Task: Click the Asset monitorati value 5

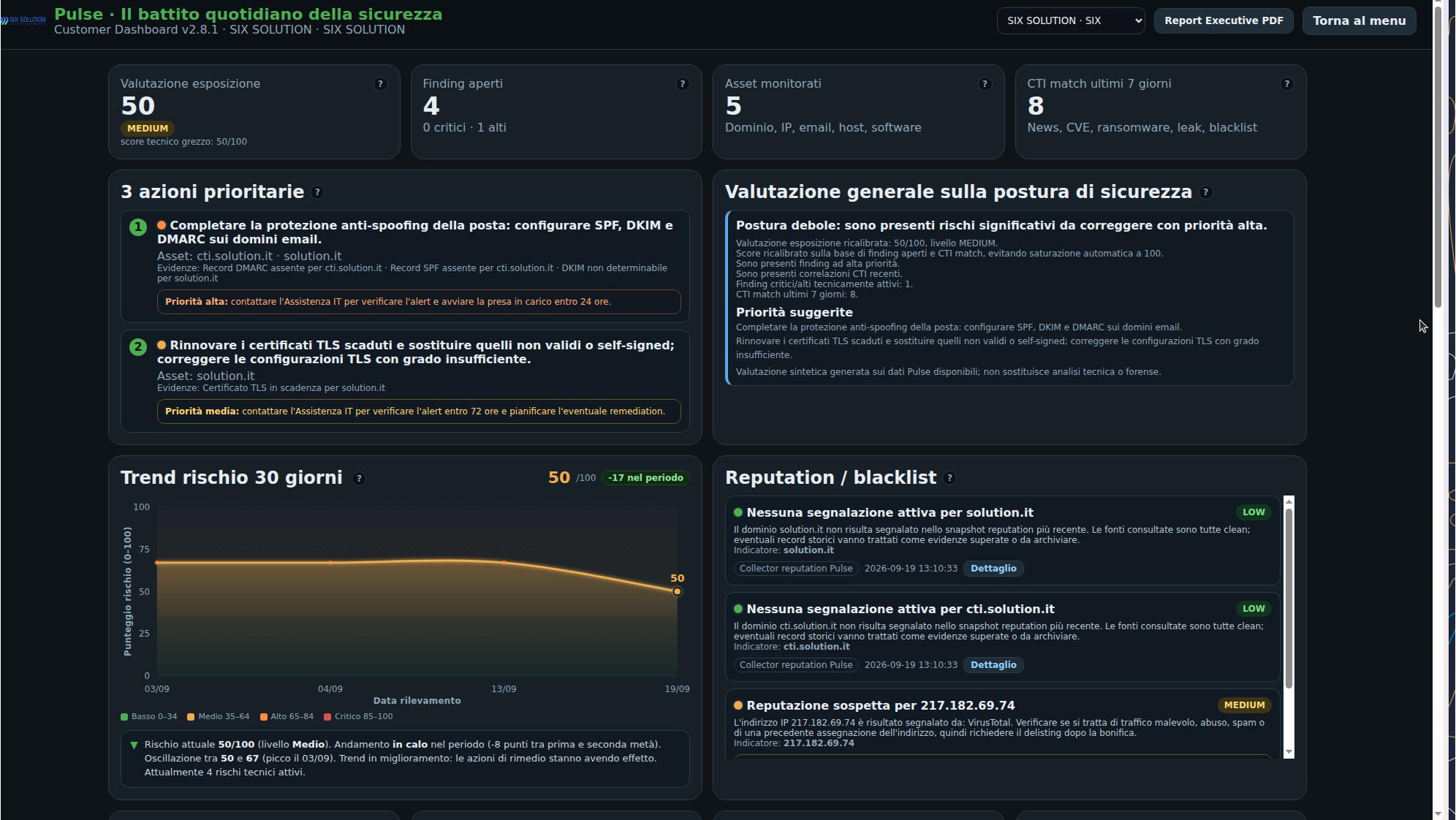Action: click(x=734, y=107)
